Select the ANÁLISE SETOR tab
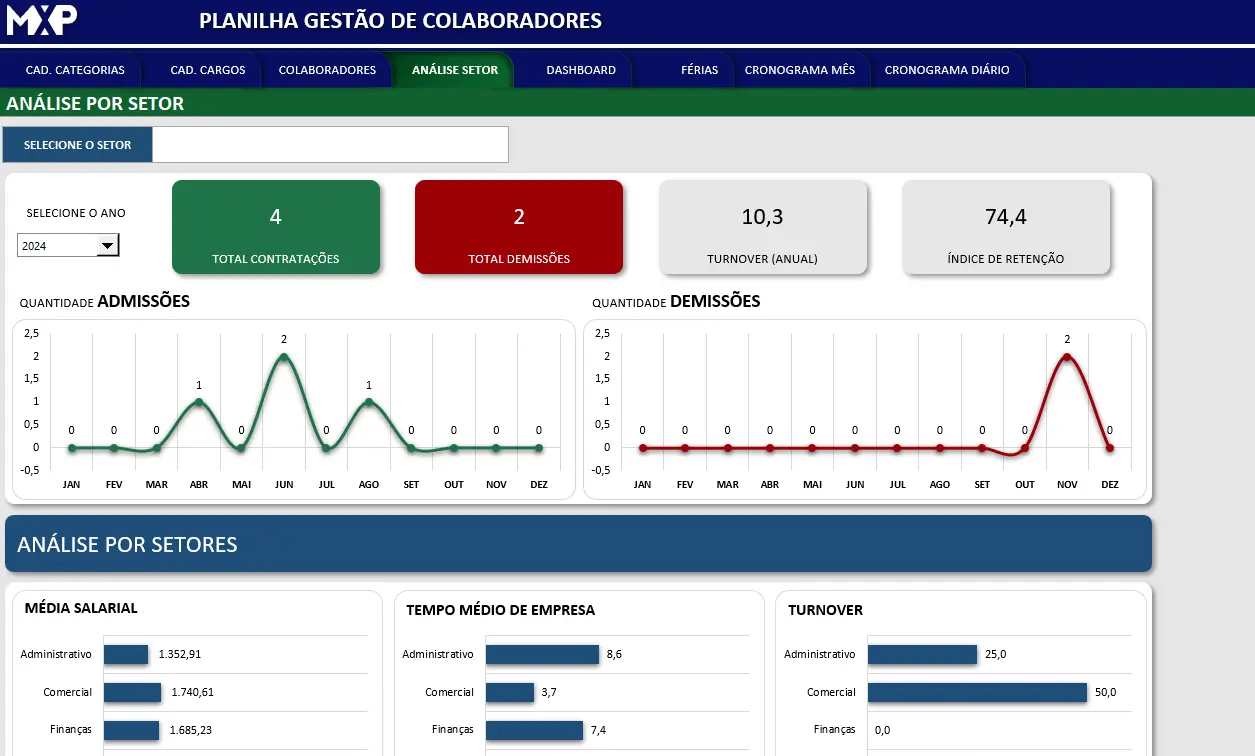The height and width of the screenshot is (756, 1255). pos(455,70)
